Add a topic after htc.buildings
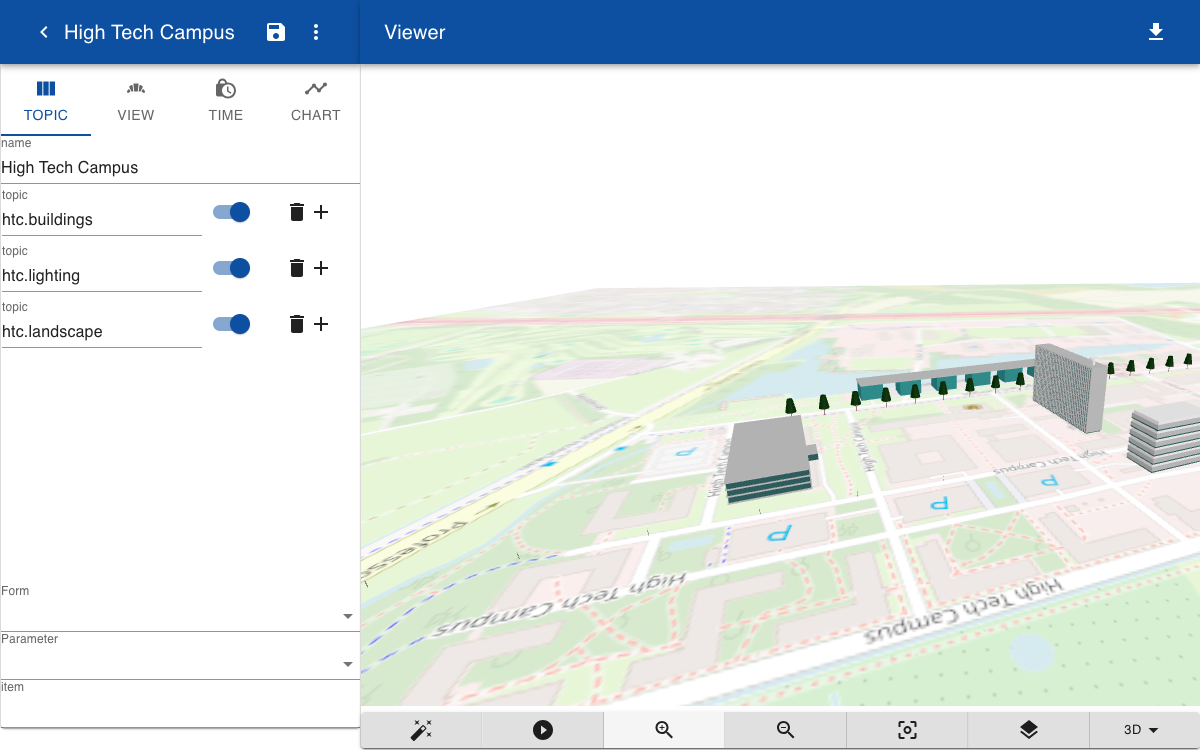 (321, 212)
